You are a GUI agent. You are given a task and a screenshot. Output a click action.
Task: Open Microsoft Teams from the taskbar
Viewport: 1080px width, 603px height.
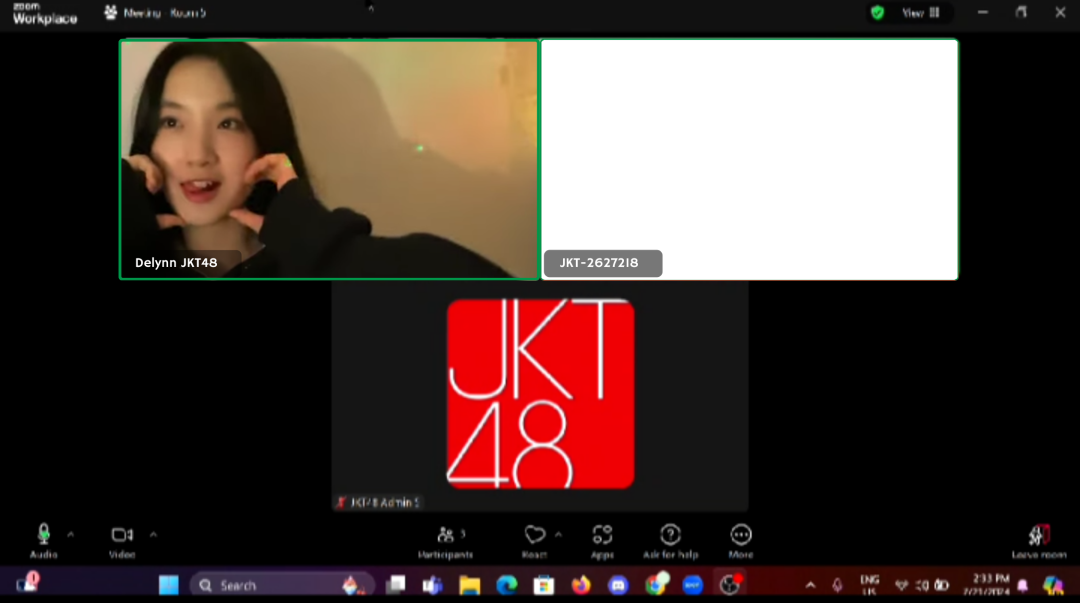433,585
